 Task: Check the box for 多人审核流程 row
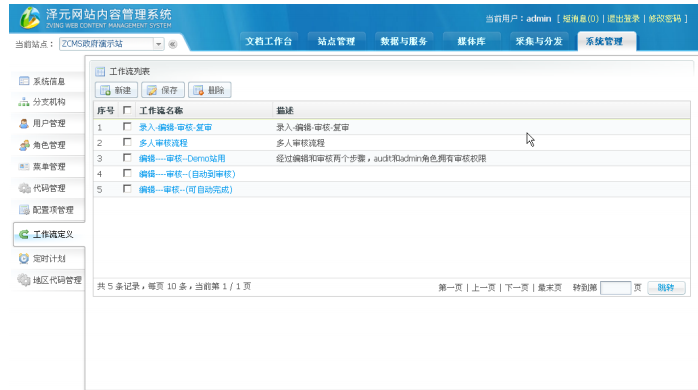[127, 142]
